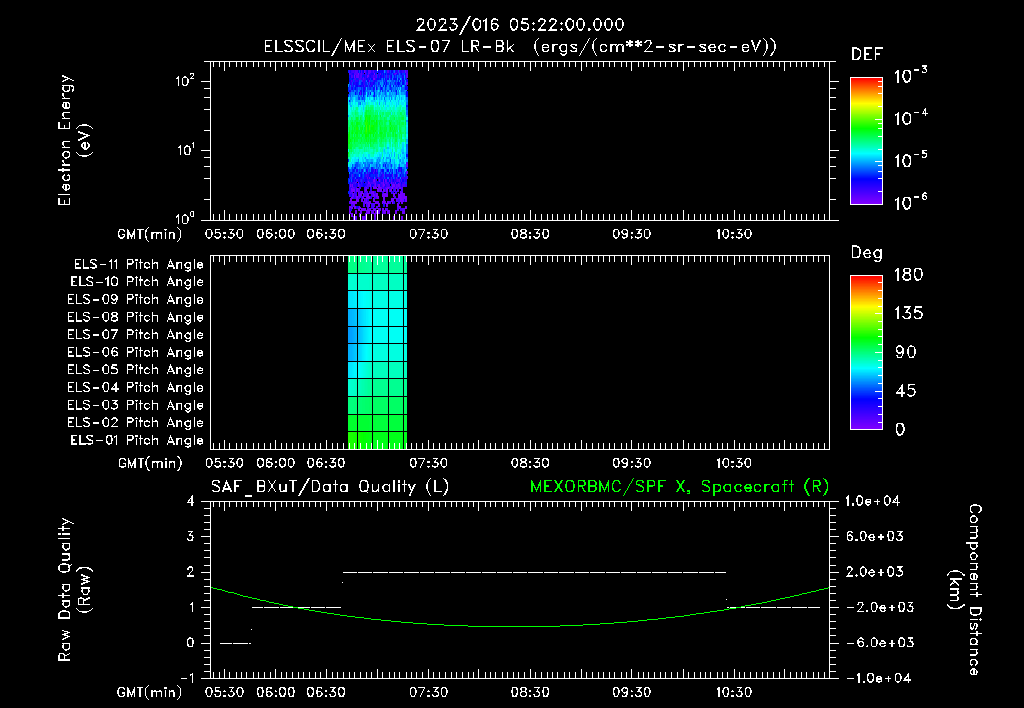Select 'ELS-11 Pitch Angle' row label
Viewport: 1024px width, 708px height.
(138, 265)
